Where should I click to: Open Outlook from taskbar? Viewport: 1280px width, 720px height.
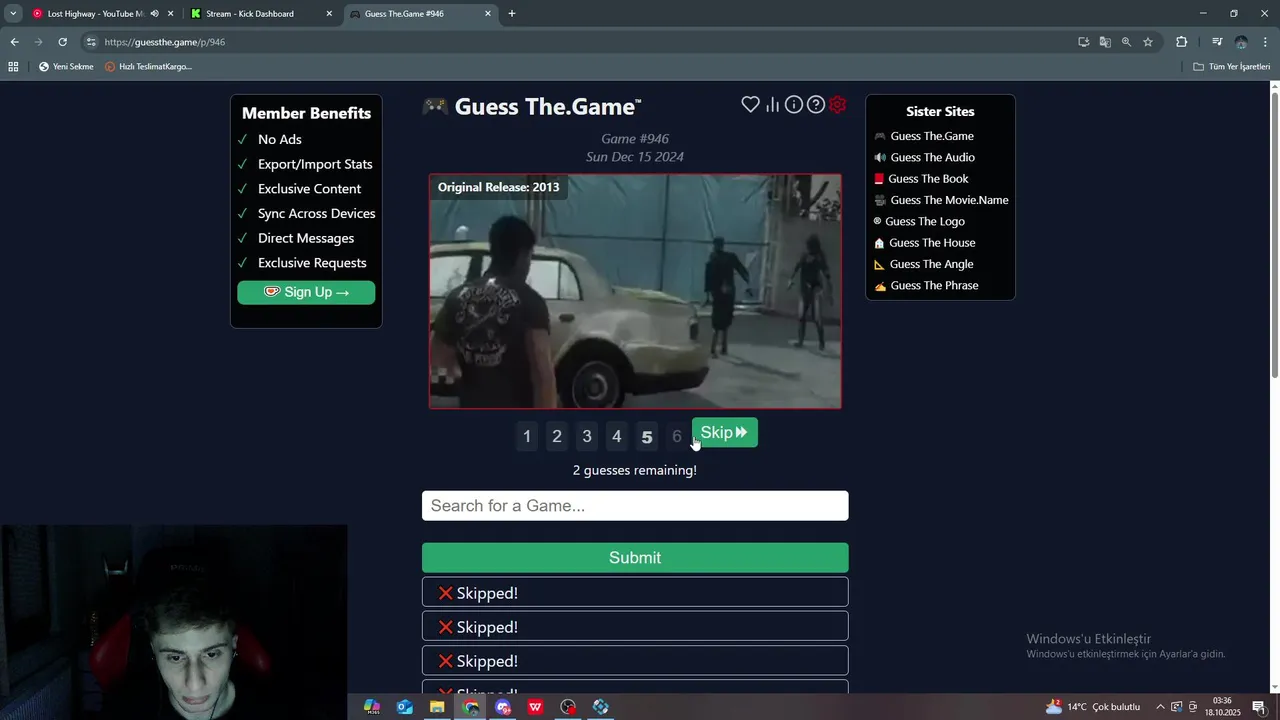point(405,707)
